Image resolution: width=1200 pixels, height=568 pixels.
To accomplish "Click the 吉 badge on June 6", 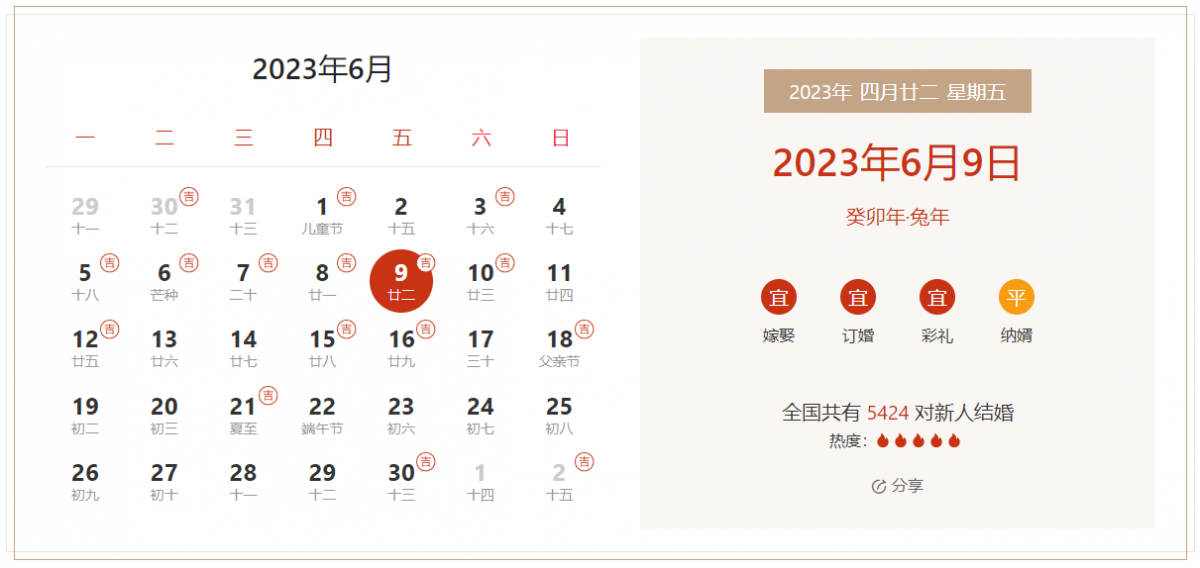I will point(189,263).
